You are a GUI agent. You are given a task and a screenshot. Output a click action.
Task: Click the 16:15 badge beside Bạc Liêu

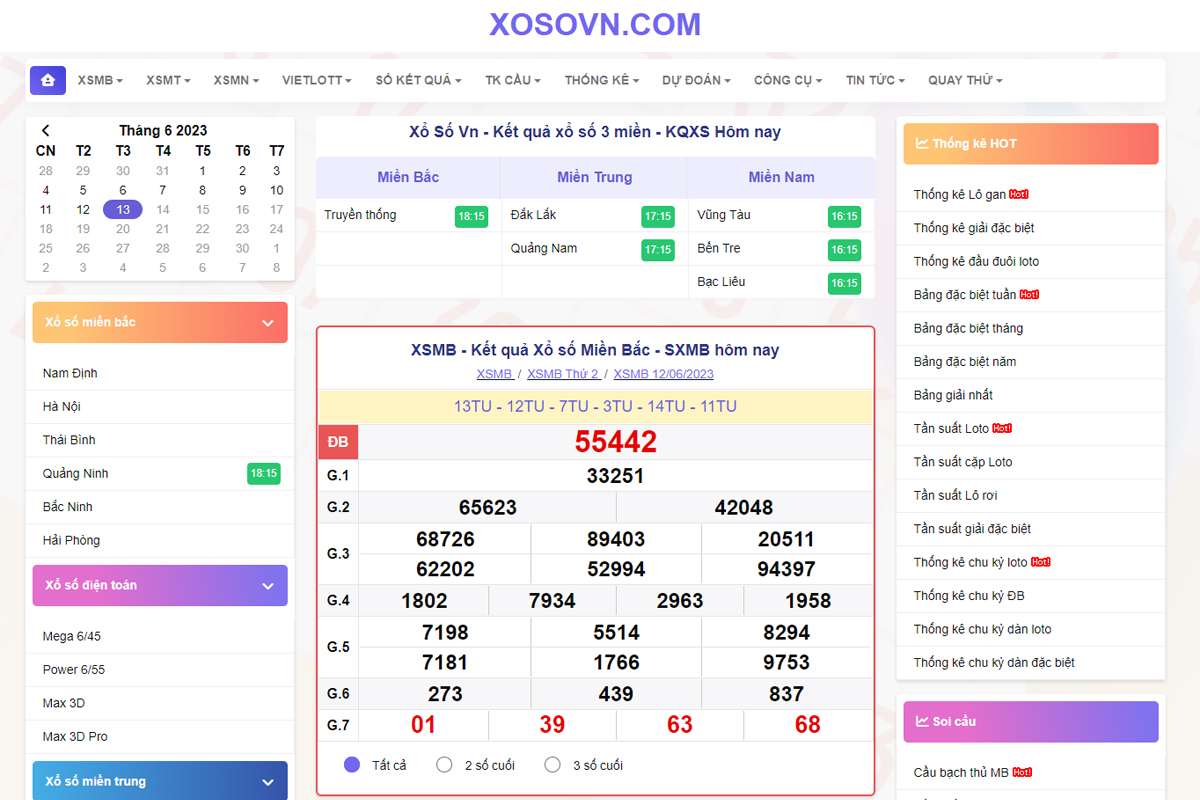(x=844, y=283)
